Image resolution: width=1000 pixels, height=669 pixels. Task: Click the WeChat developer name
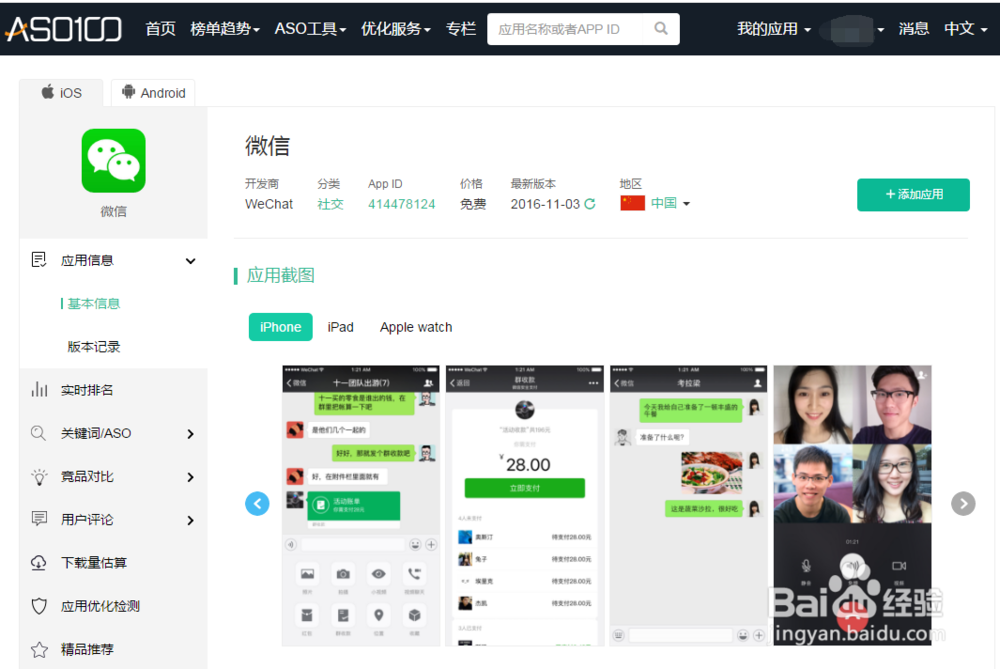point(269,204)
